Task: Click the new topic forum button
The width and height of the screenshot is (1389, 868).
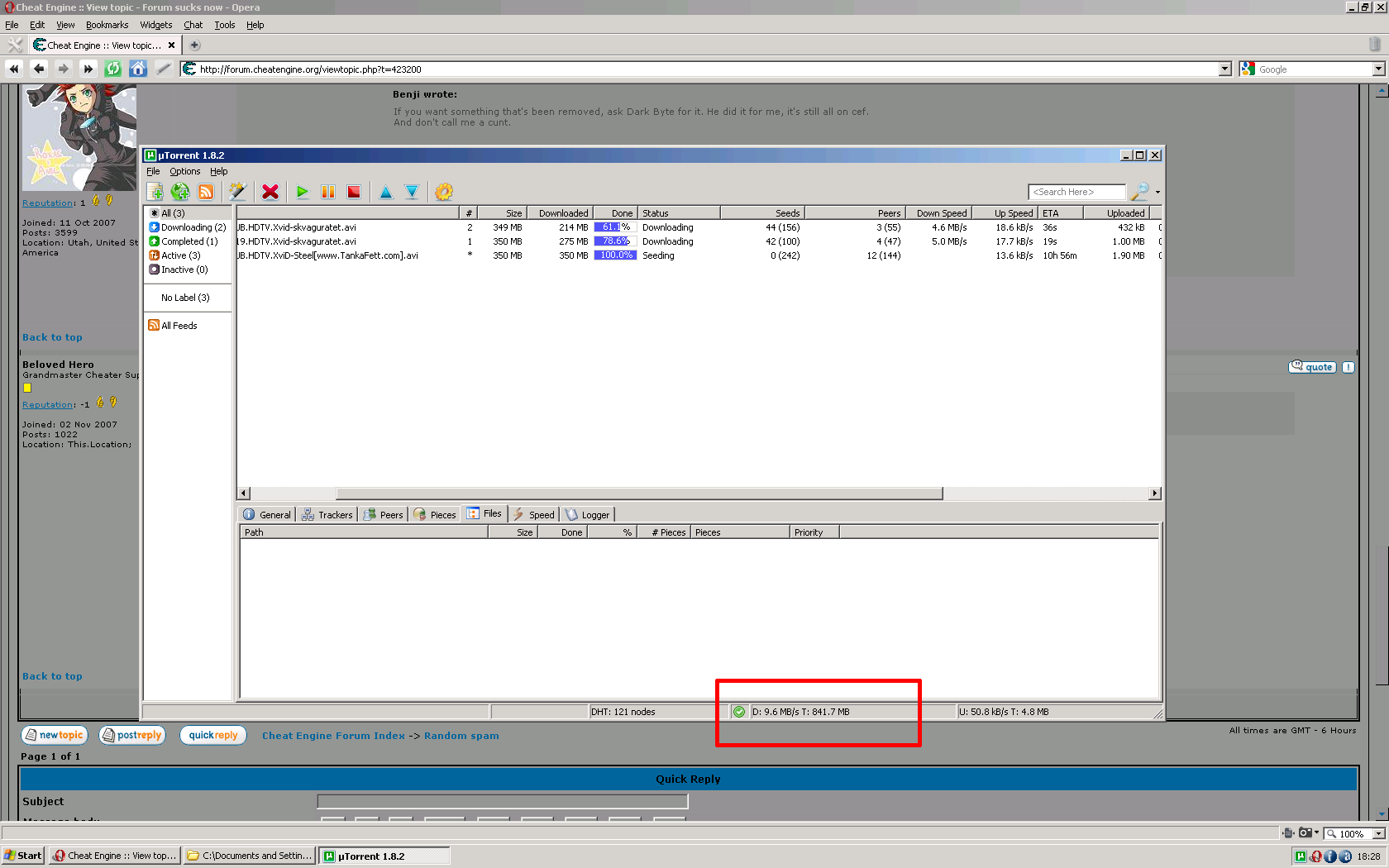Action: tap(54, 735)
